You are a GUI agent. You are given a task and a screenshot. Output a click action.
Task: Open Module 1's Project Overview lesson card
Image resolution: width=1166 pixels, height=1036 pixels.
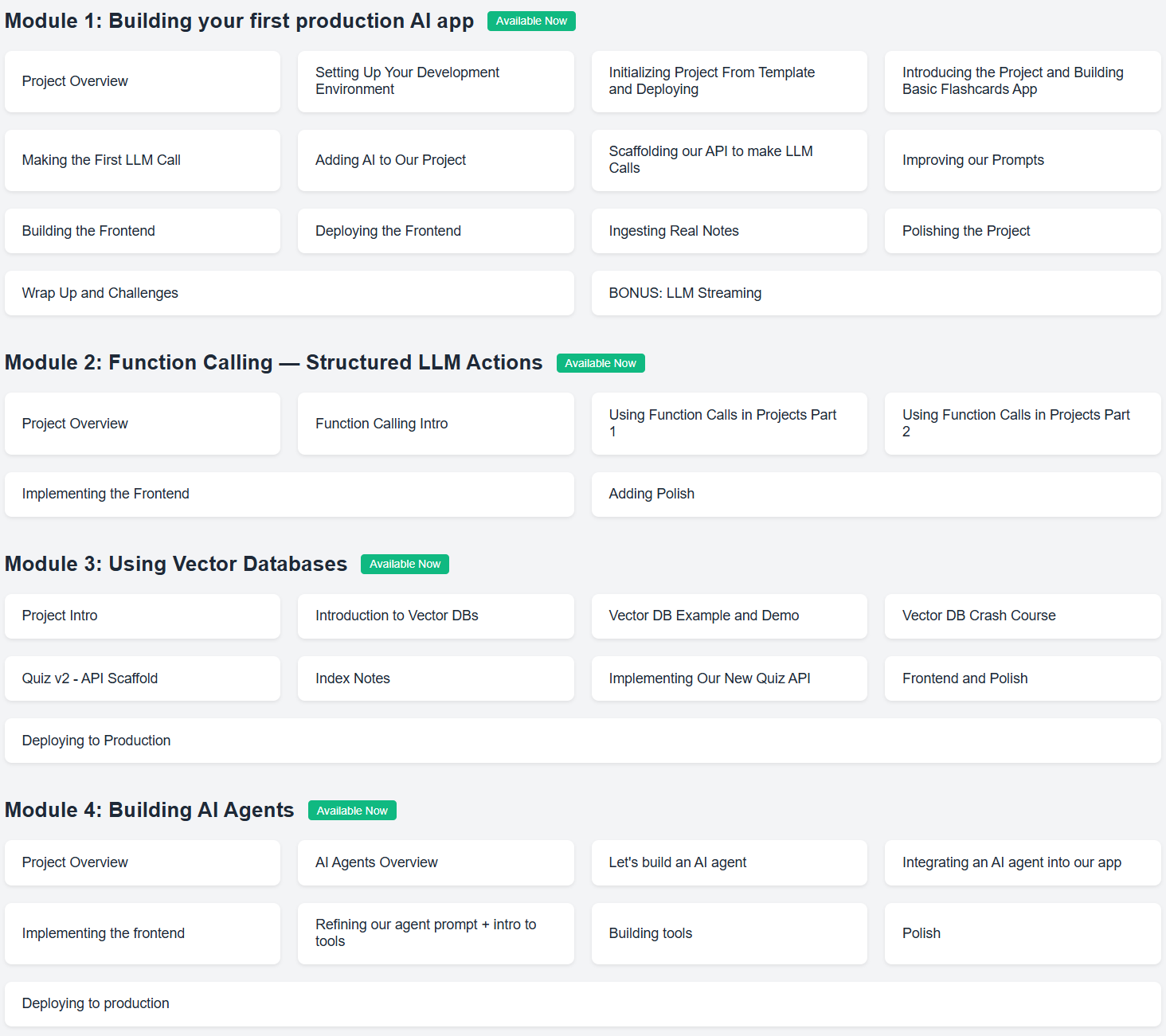tap(143, 81)
